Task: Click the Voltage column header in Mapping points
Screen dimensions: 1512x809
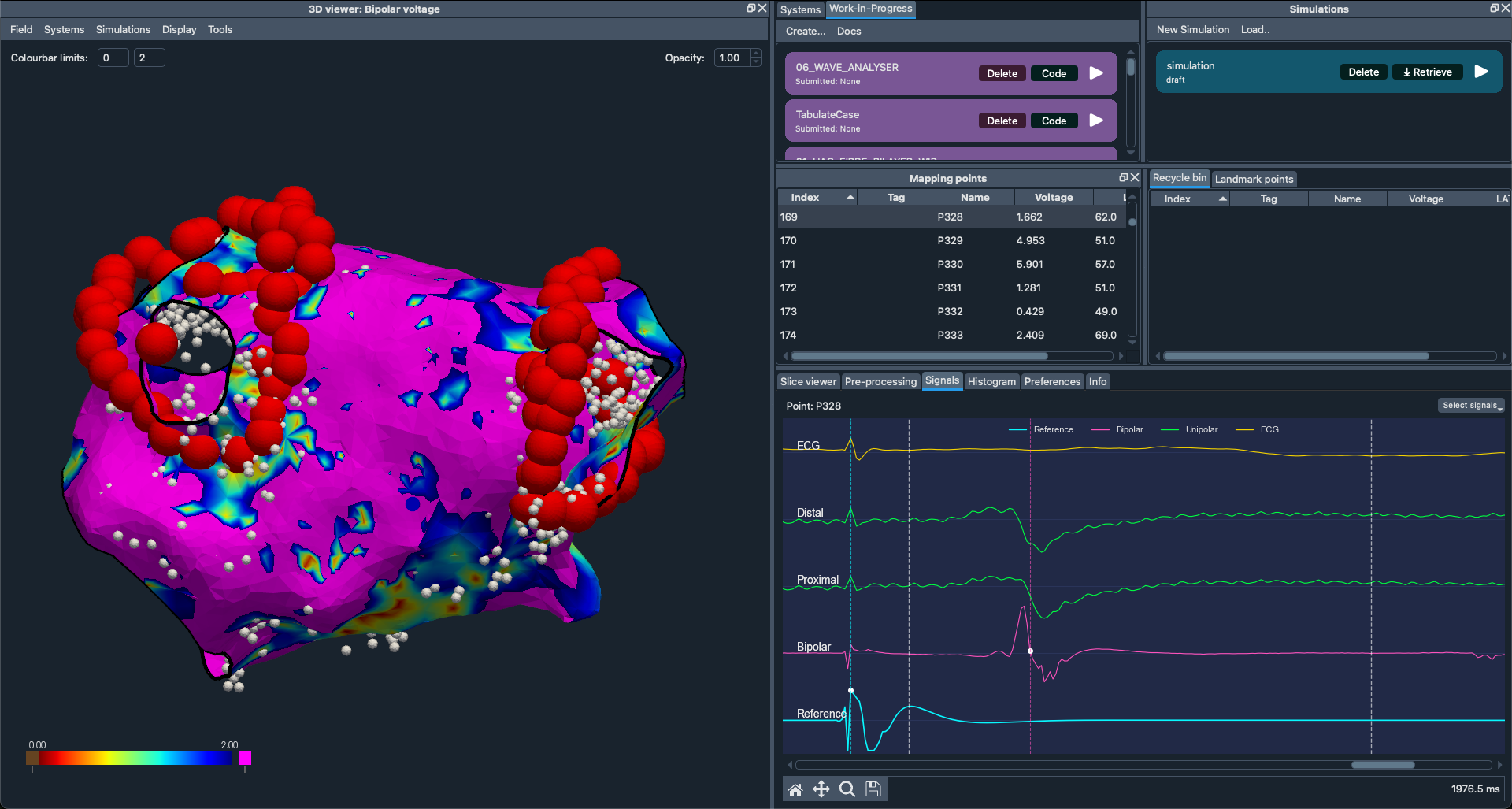Action: tap(1054, 198)
